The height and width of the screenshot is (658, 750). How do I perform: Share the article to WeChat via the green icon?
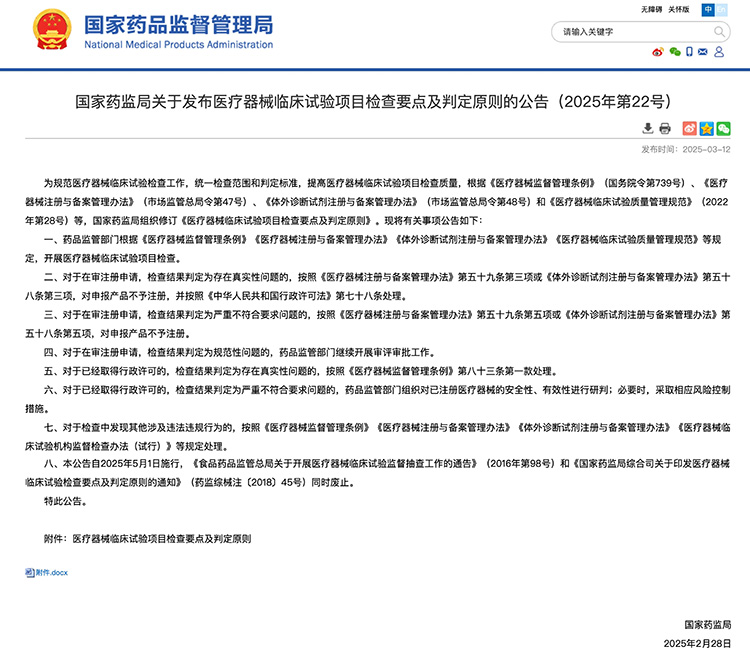pos(723,128)
